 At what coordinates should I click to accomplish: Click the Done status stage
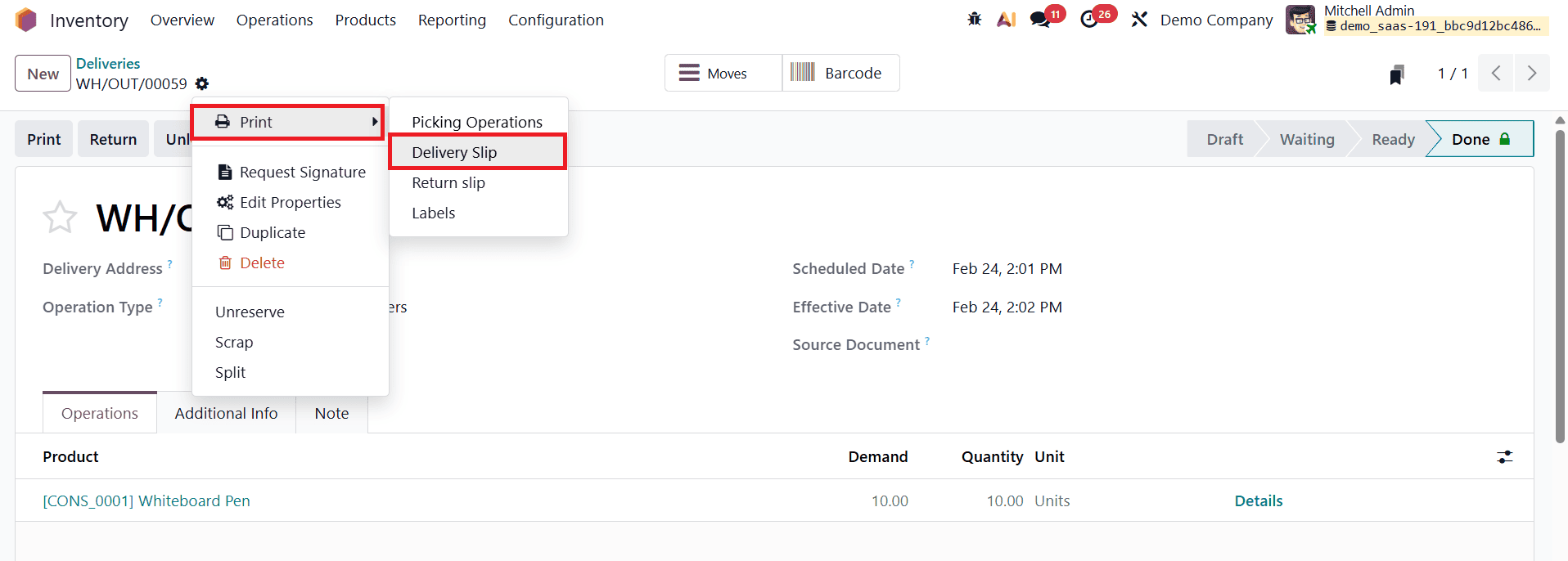[1480, 139]
